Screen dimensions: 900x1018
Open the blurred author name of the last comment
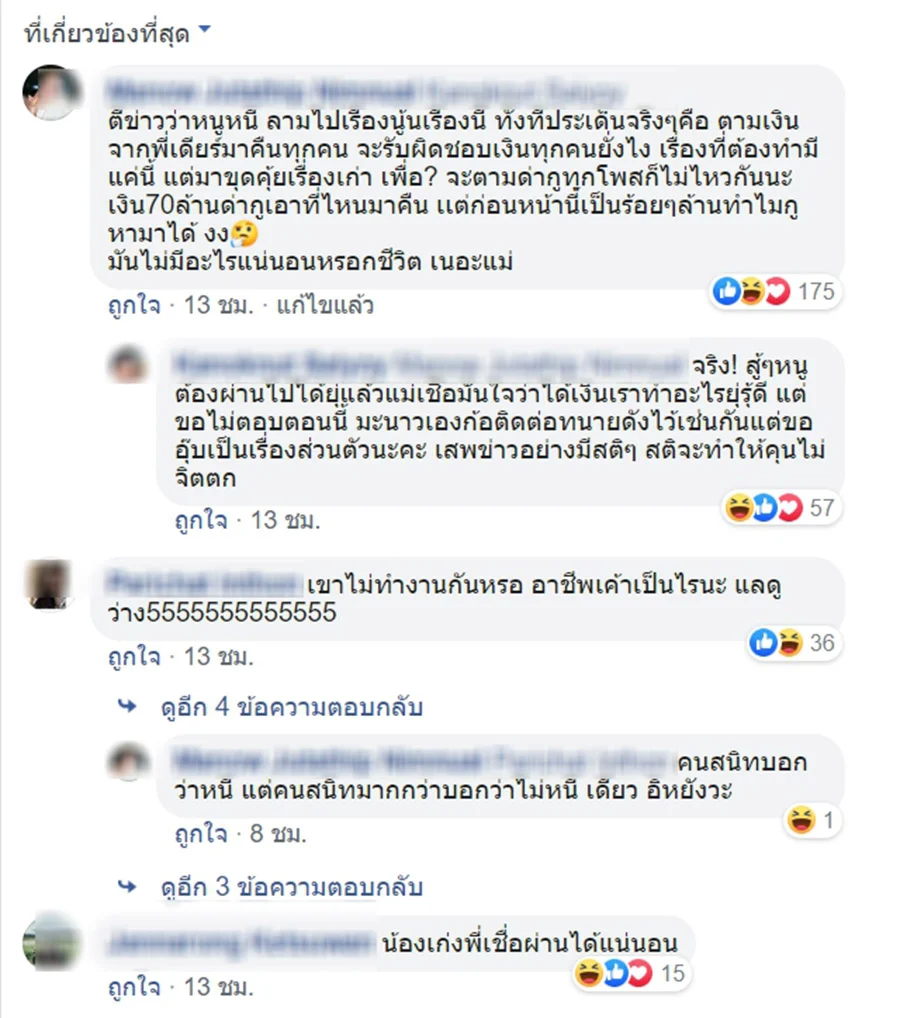(241, 943)
